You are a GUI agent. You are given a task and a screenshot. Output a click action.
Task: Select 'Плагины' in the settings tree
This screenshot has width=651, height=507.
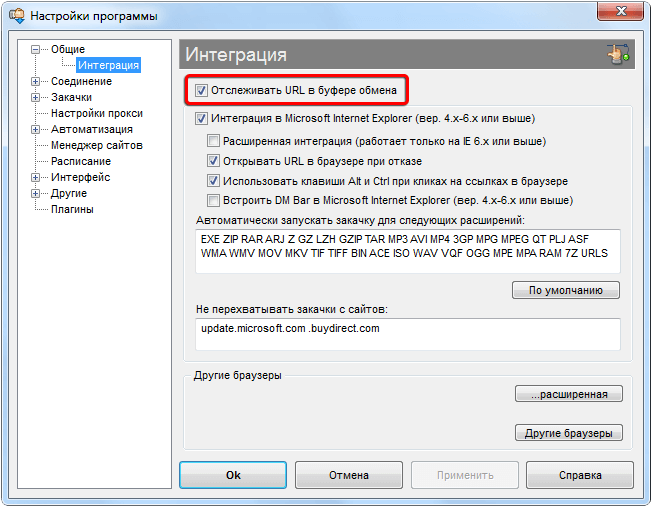tap(72, 209)
